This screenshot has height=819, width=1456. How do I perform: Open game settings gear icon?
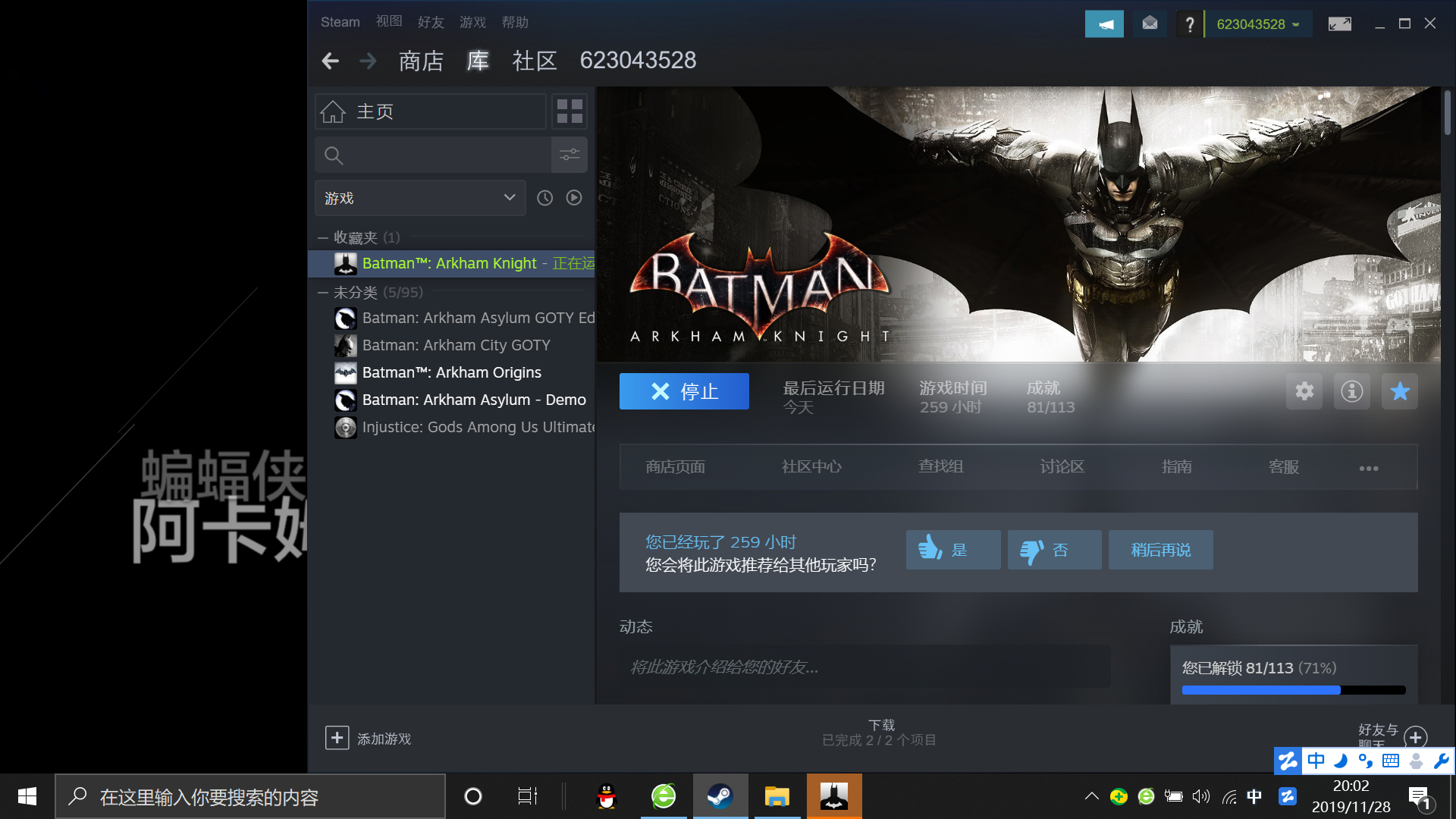pyautogui.click(x=1304, y=391)
